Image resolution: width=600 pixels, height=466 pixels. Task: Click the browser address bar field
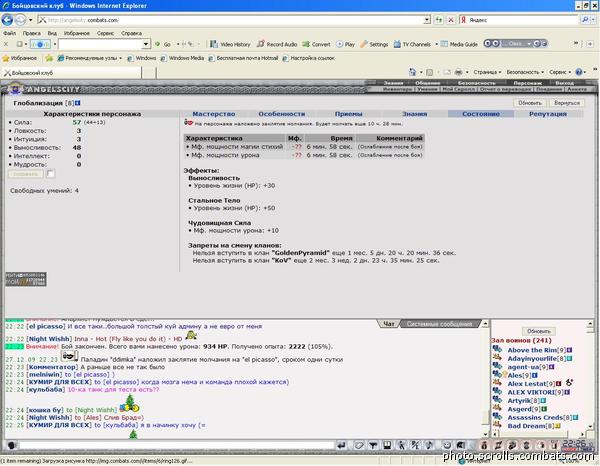click(x=232, y=20)
